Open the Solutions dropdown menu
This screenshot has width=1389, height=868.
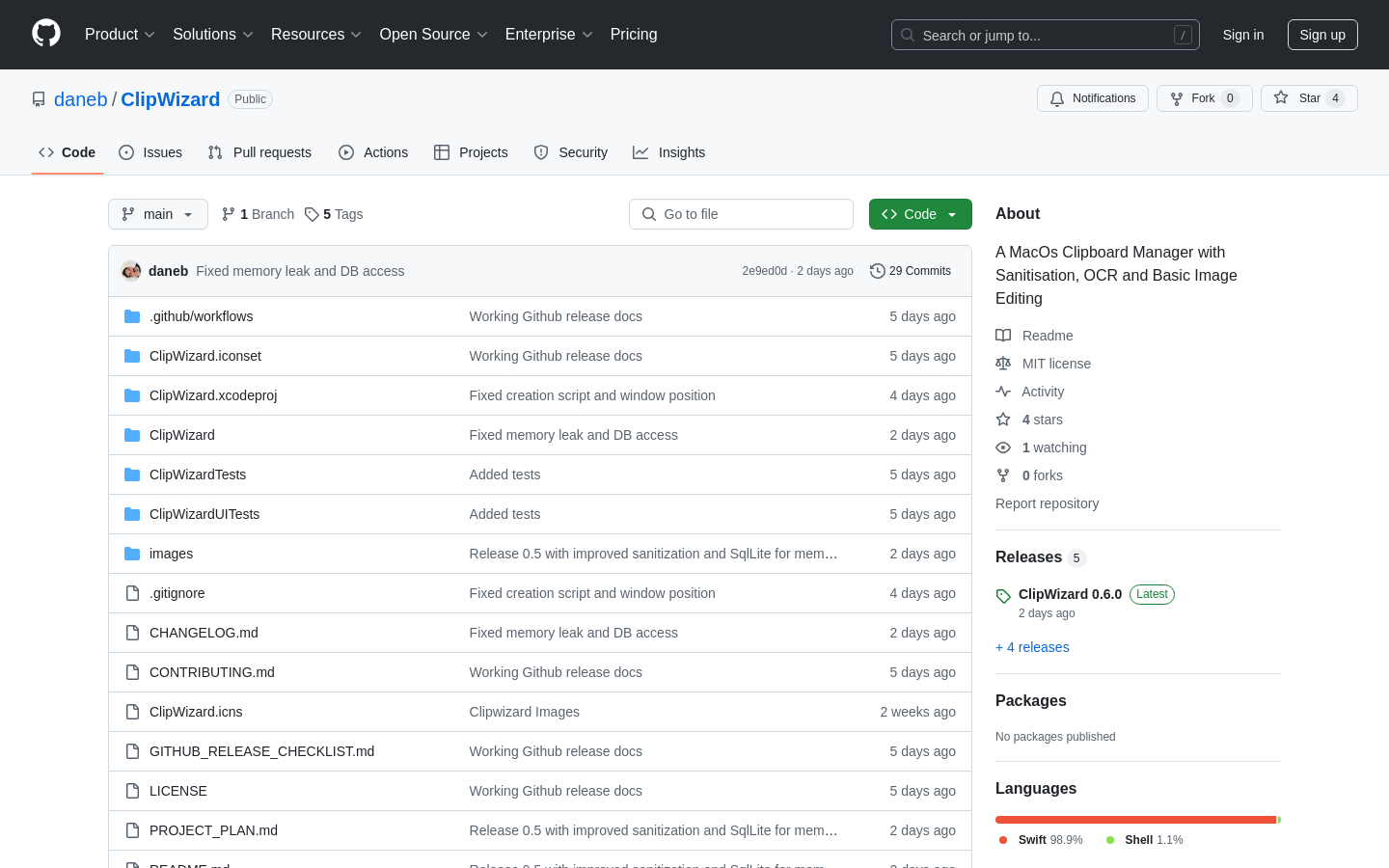pos(213,35)
